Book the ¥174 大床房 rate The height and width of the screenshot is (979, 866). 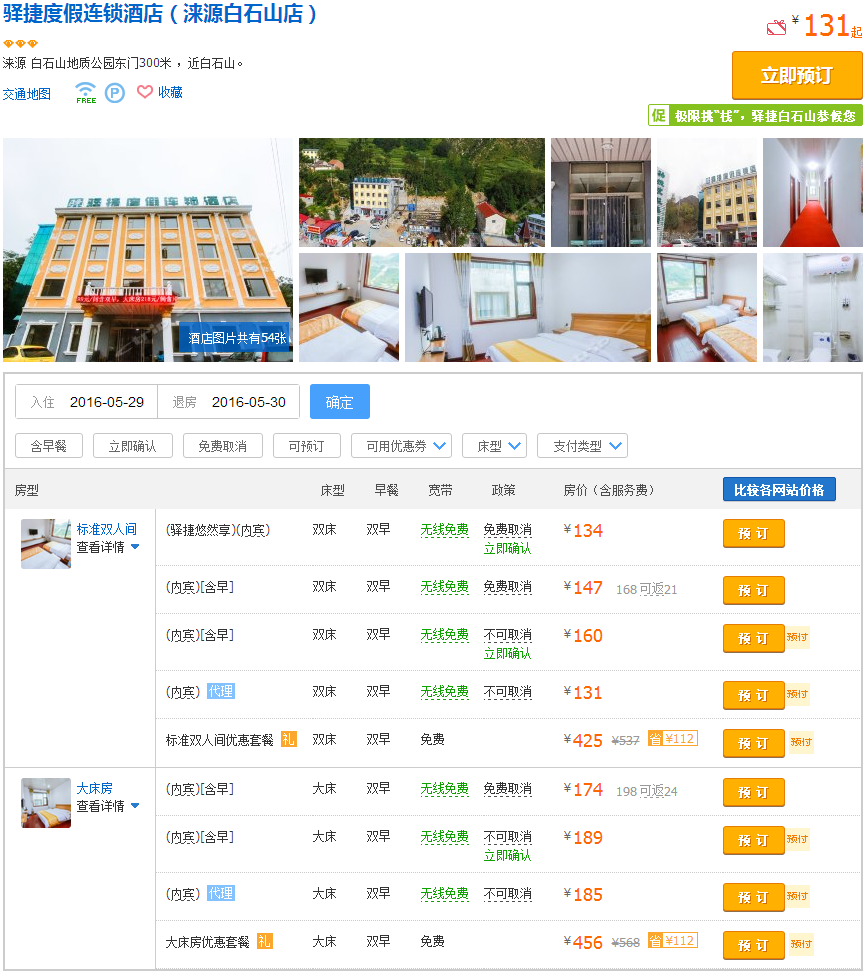click(x=753, y=792)
